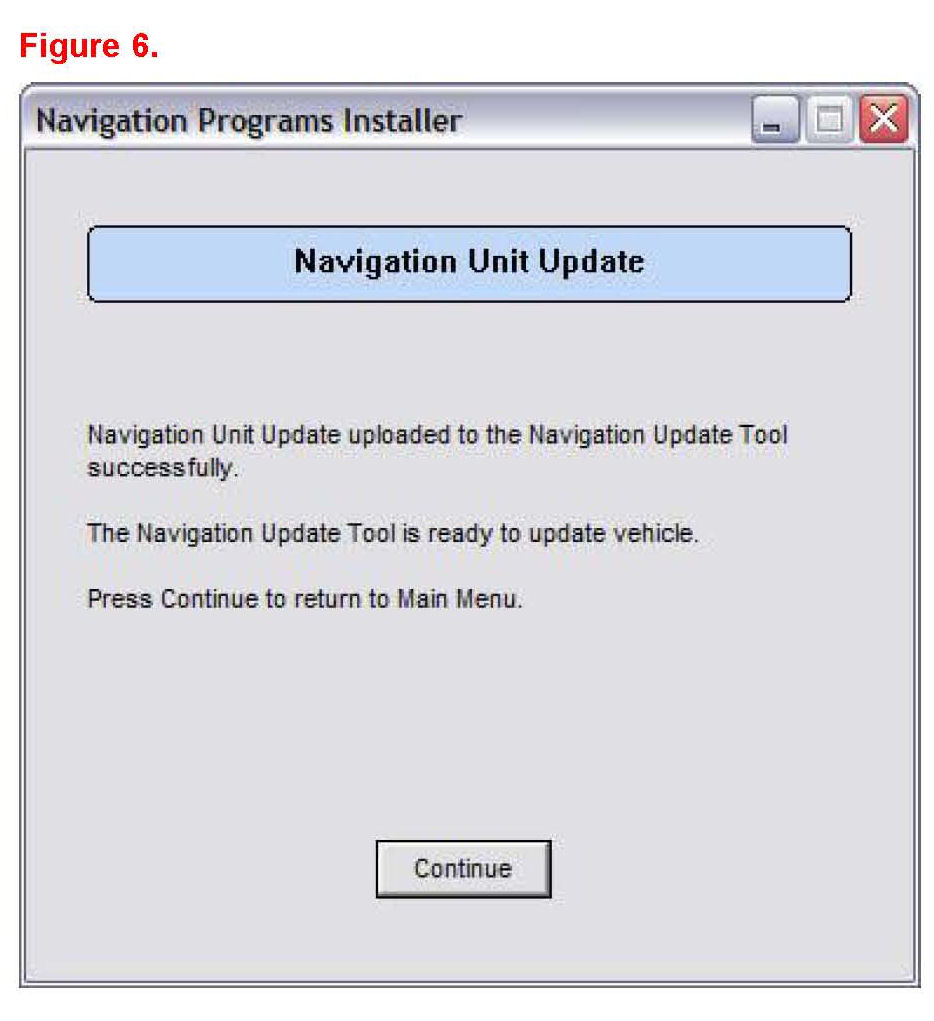Select the blue Navigation Unit Update banner
934x1021 pixels.
(x=469, y=264)
